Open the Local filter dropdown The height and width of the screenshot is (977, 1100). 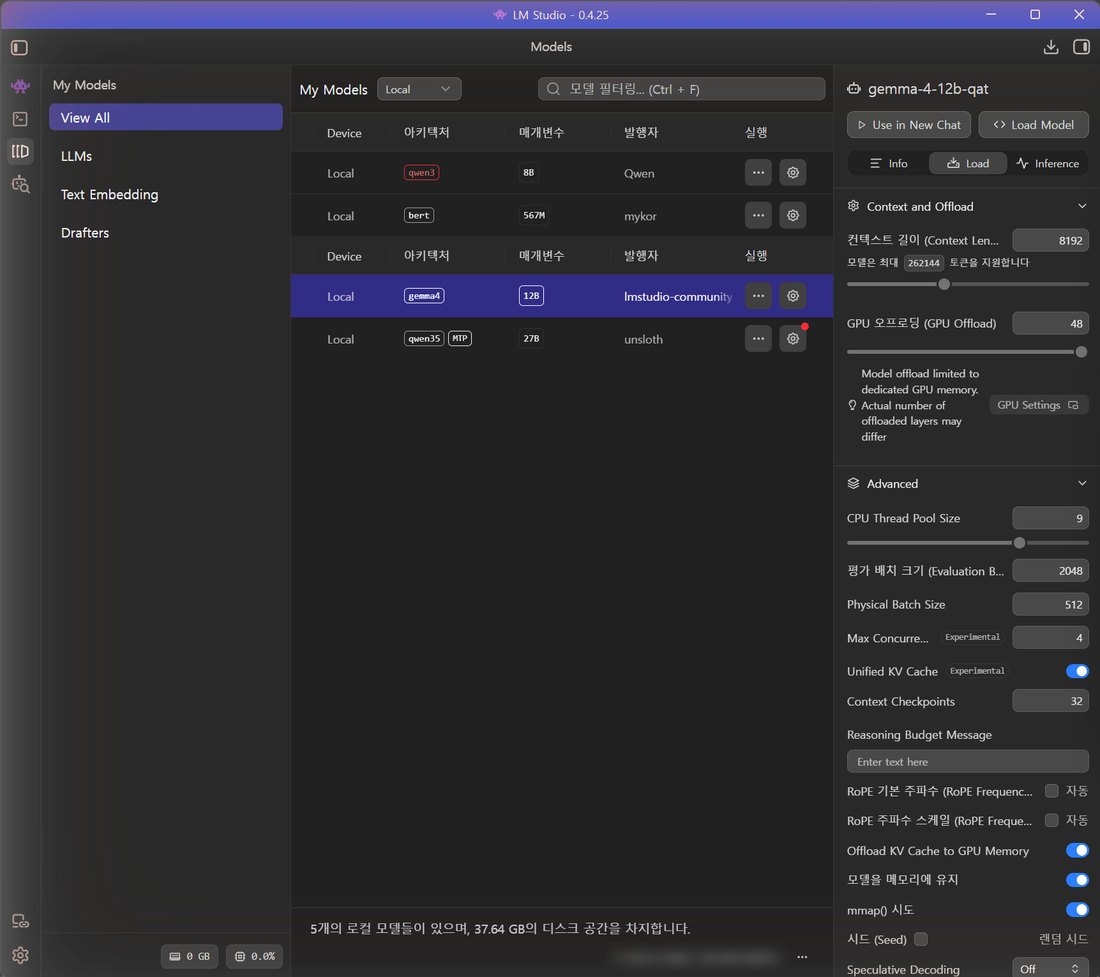[419, 89]
